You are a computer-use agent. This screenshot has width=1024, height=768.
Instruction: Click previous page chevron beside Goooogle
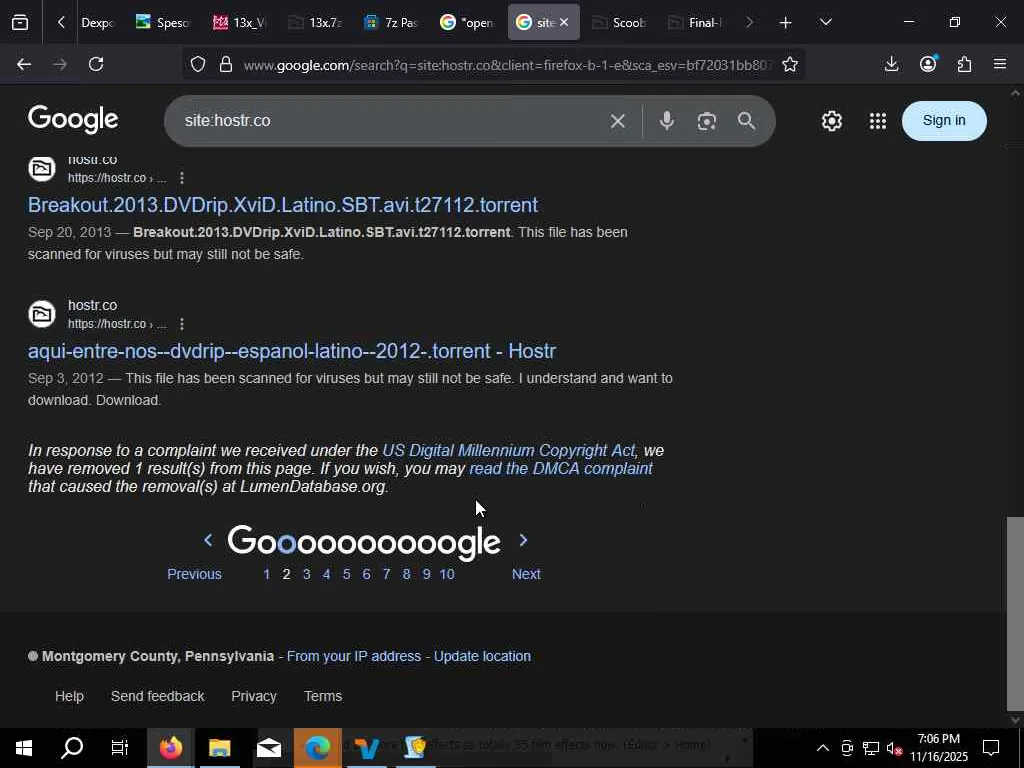(208, 540)
